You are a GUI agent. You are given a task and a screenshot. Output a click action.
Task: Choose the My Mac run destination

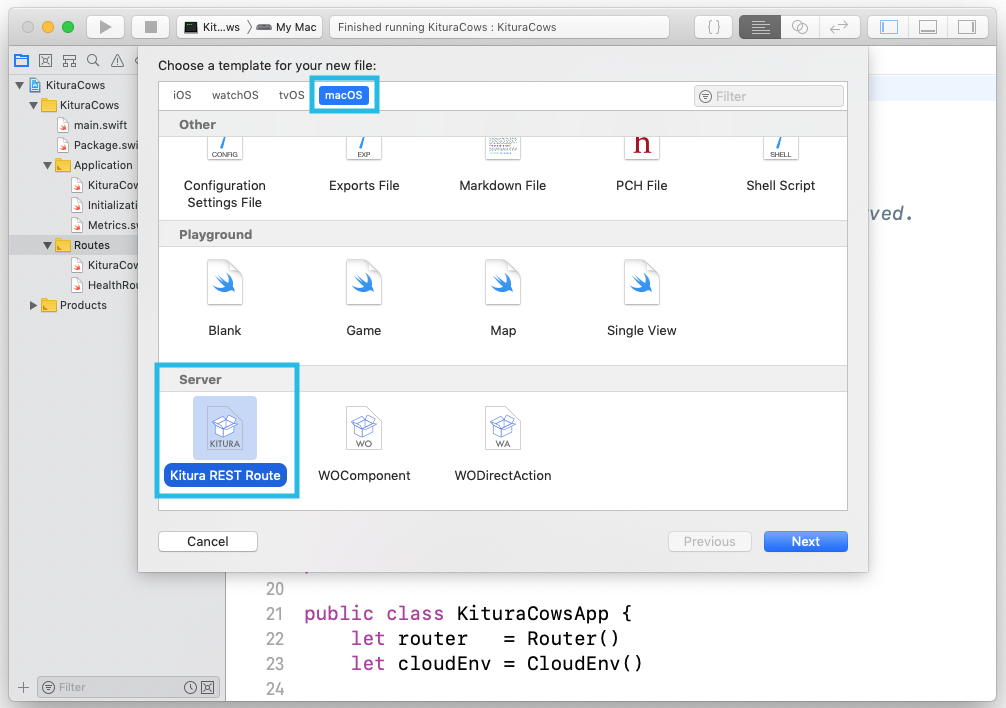point(287,27)
